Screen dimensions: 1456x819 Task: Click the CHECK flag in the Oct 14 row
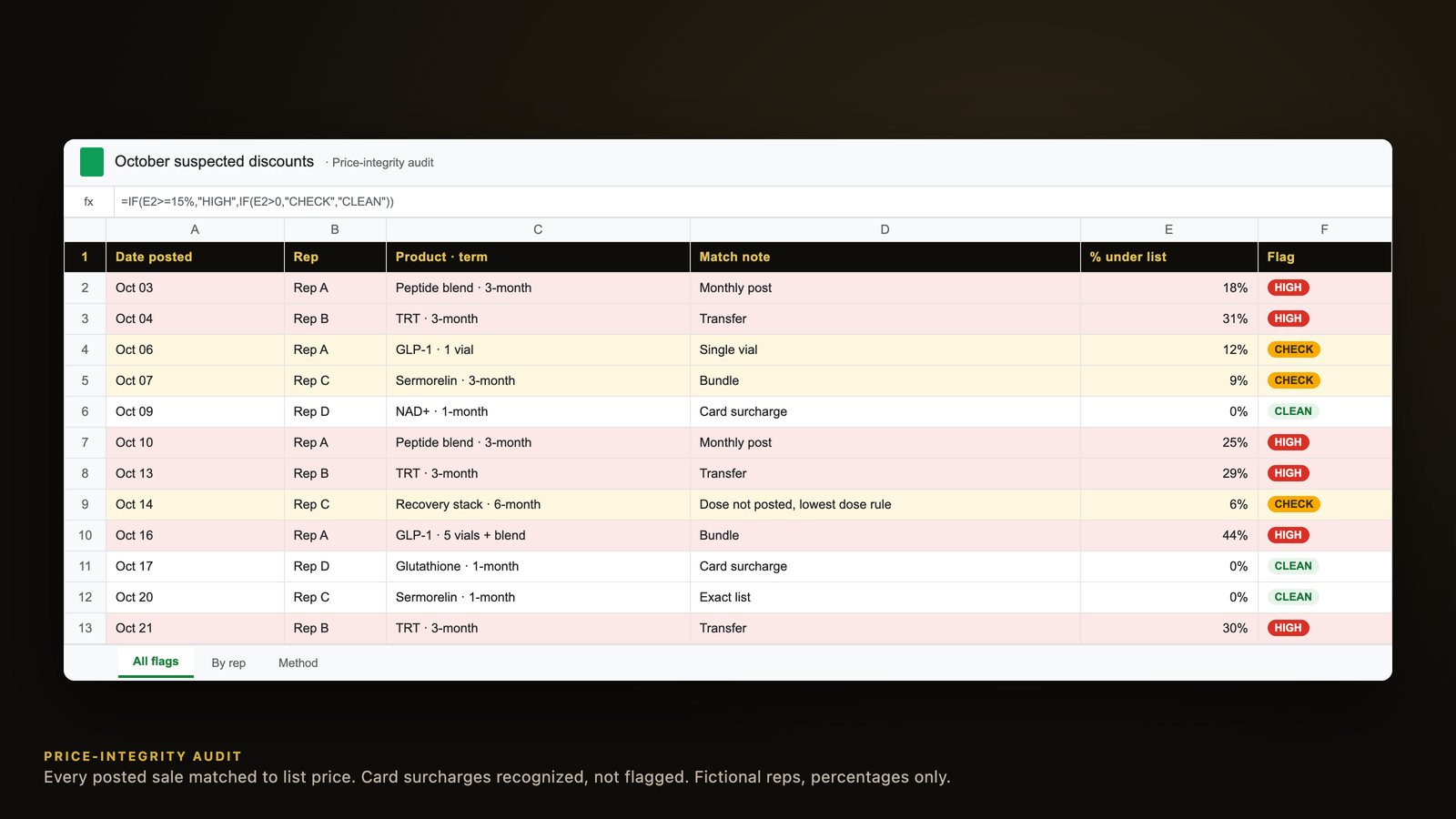click(1293, 504)
